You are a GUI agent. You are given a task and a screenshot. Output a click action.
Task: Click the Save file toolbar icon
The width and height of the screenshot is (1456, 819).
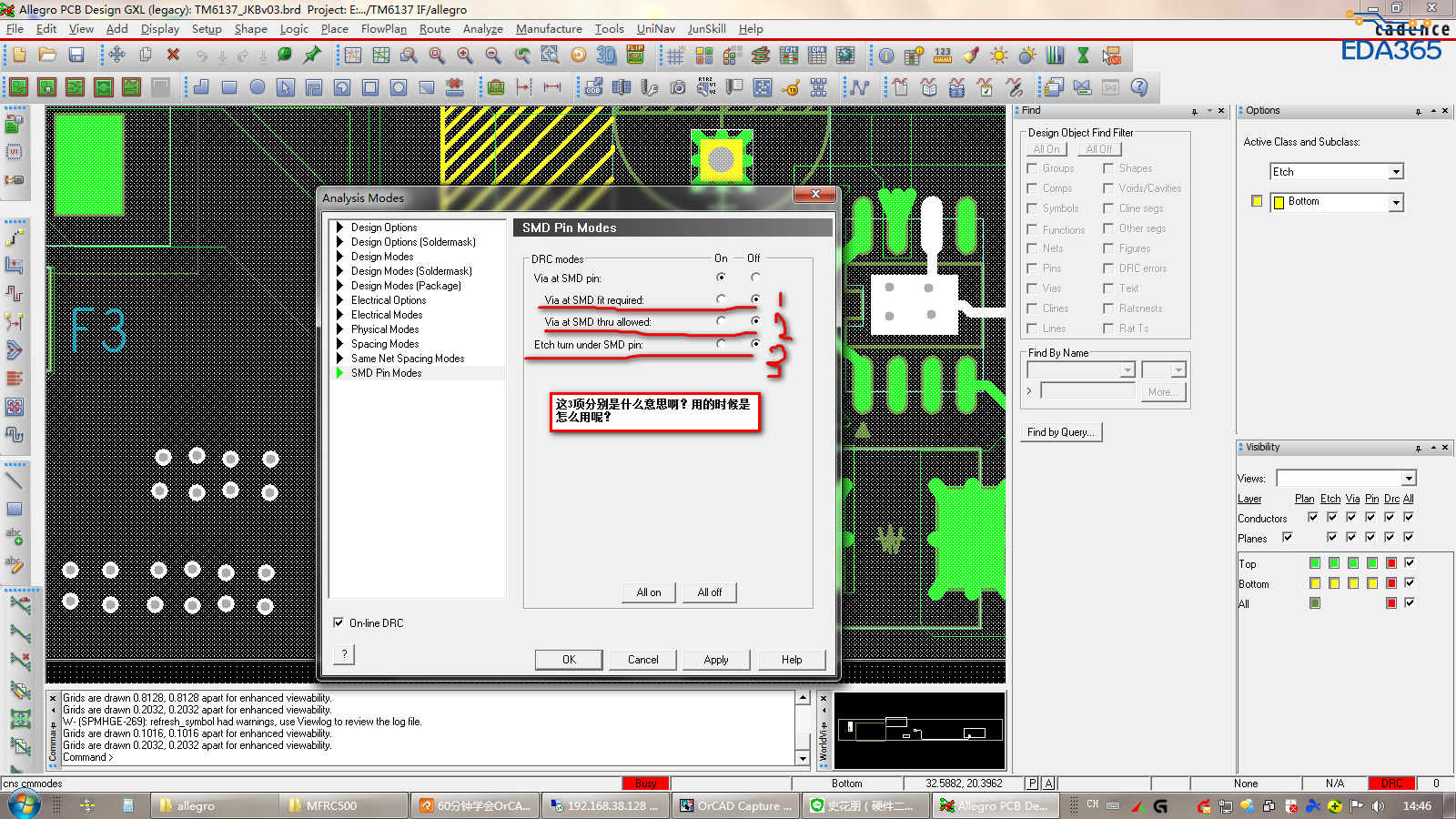(76, 56)
